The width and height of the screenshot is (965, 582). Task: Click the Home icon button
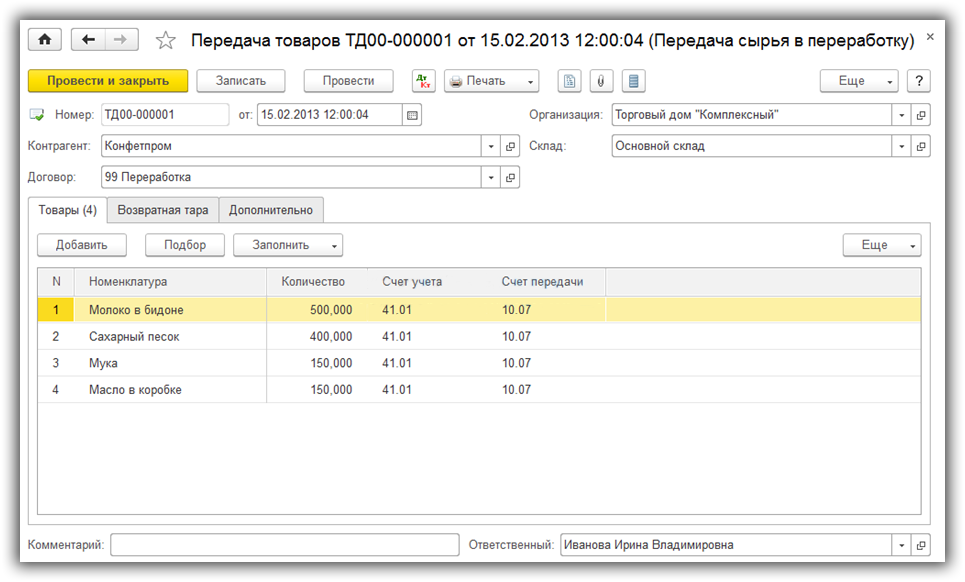44,39
